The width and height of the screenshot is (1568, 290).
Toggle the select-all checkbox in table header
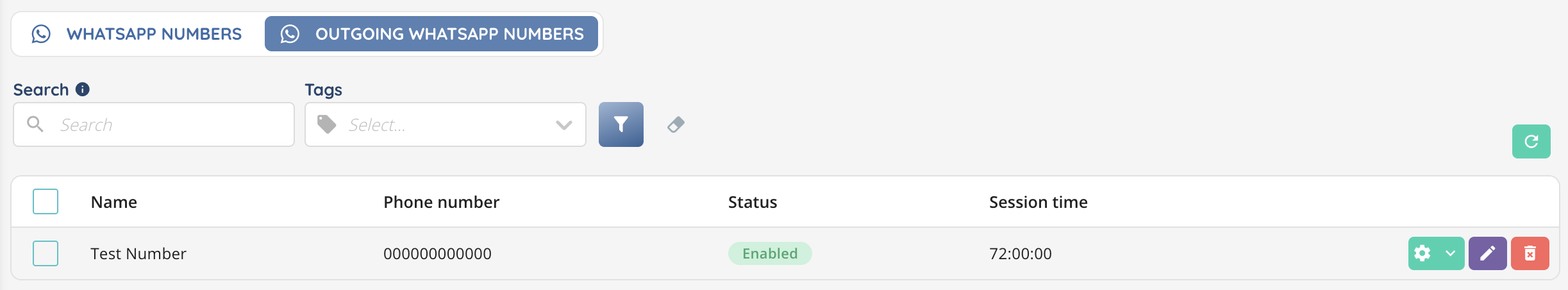[x=46, y=201]
